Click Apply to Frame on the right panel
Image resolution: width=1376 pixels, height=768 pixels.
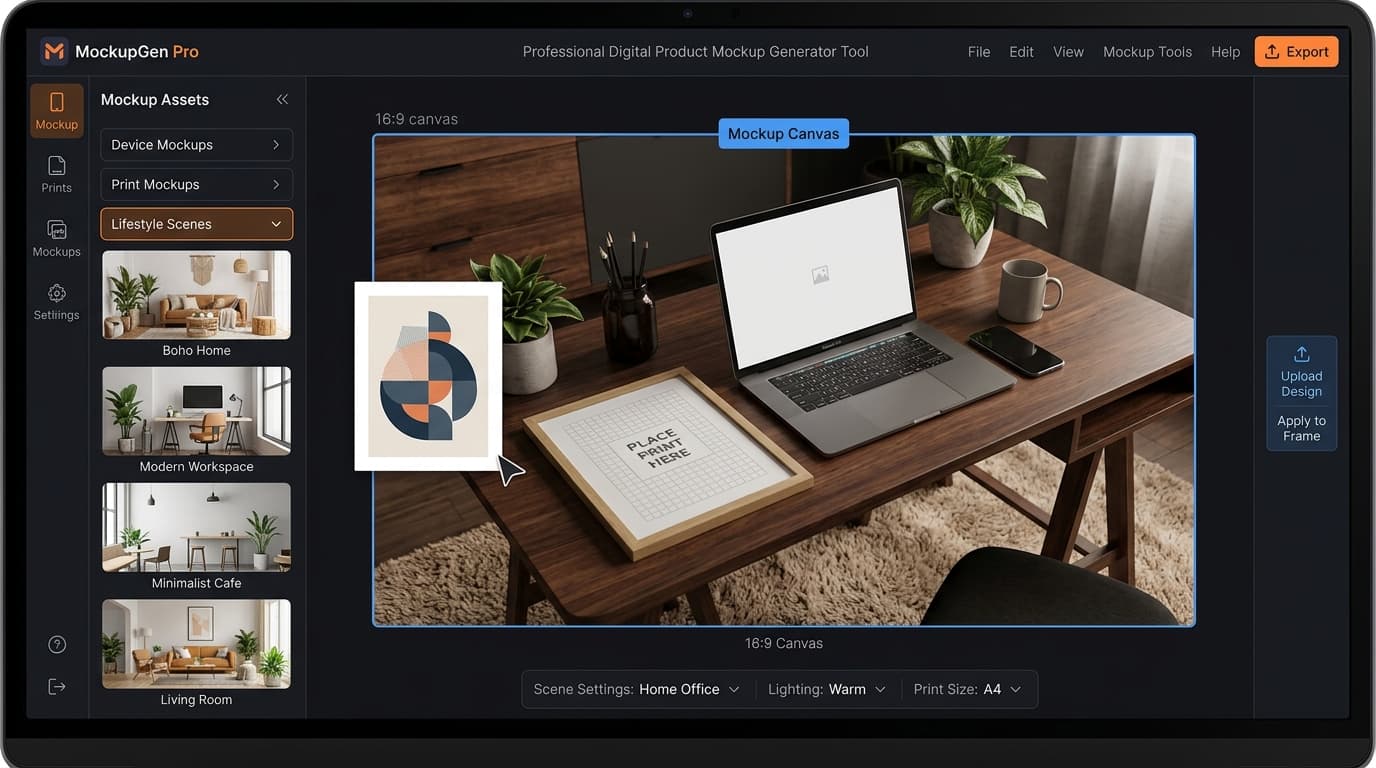1300,428
